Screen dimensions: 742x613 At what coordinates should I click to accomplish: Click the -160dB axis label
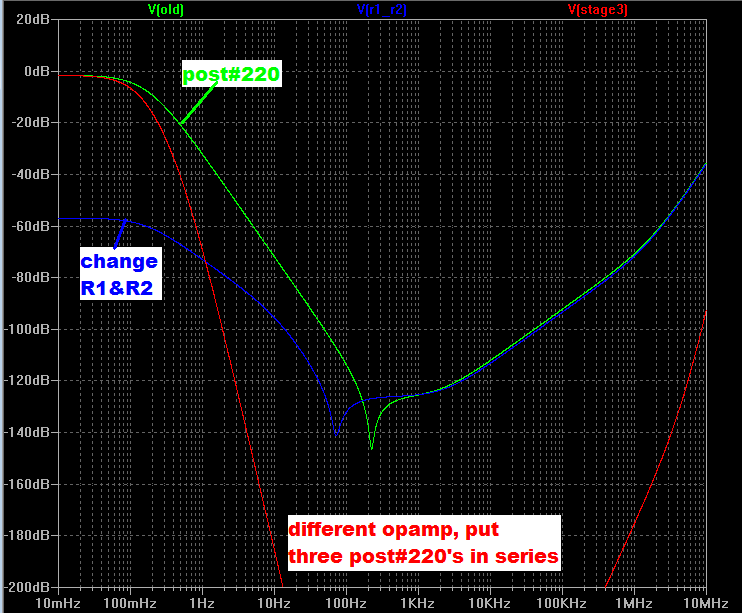tap(27, 484)
